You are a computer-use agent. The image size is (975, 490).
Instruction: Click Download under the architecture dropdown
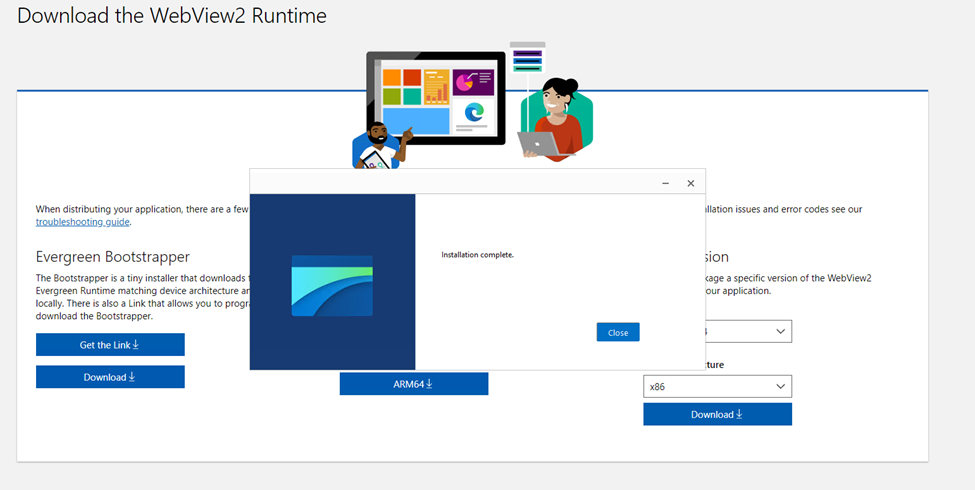coord(717,414)
